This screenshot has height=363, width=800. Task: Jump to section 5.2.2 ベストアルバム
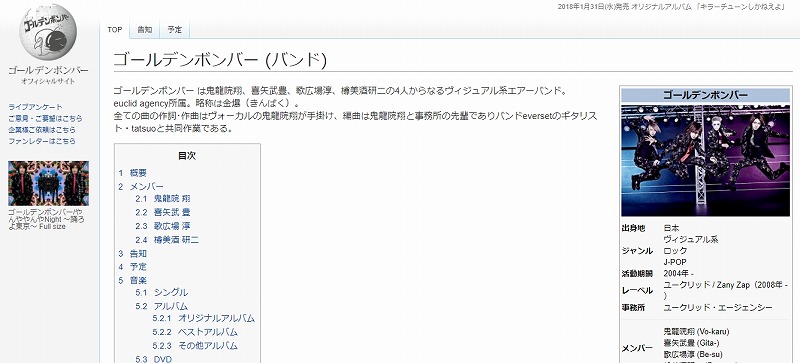click(195, 332)
